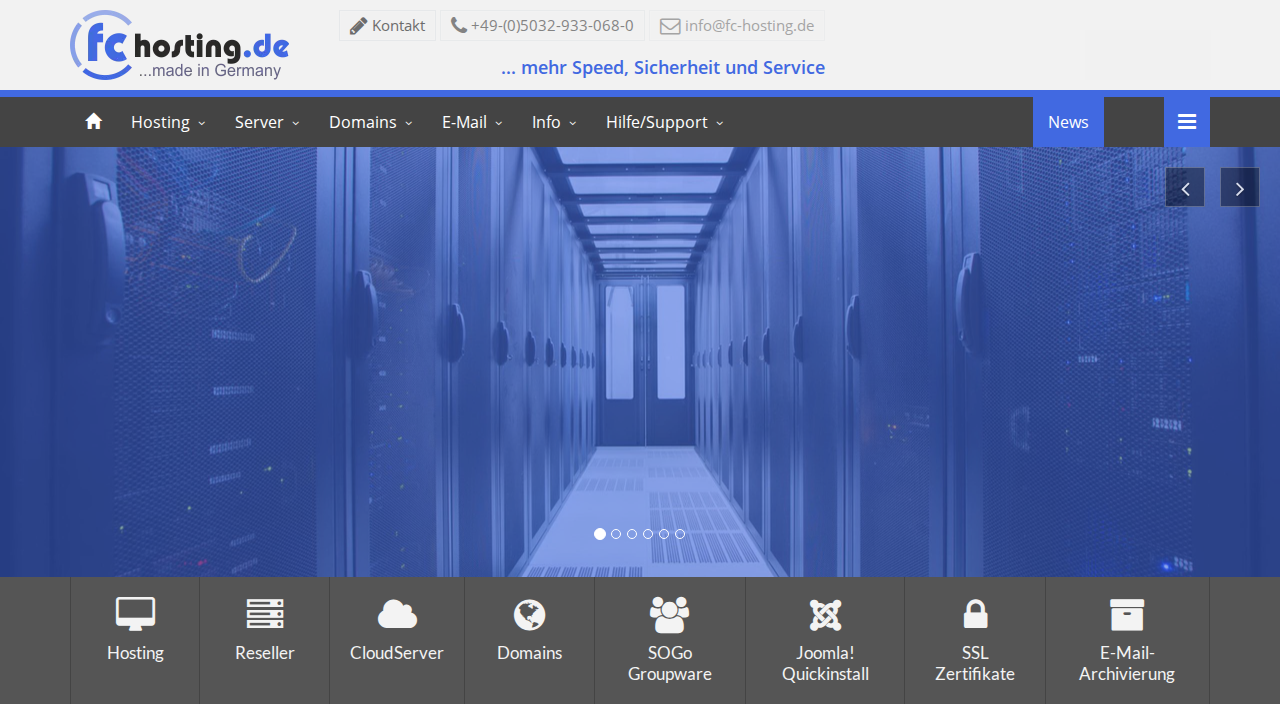
Task: Click the group icon above SOGo Groupware
Action: (x=670, y=614)
